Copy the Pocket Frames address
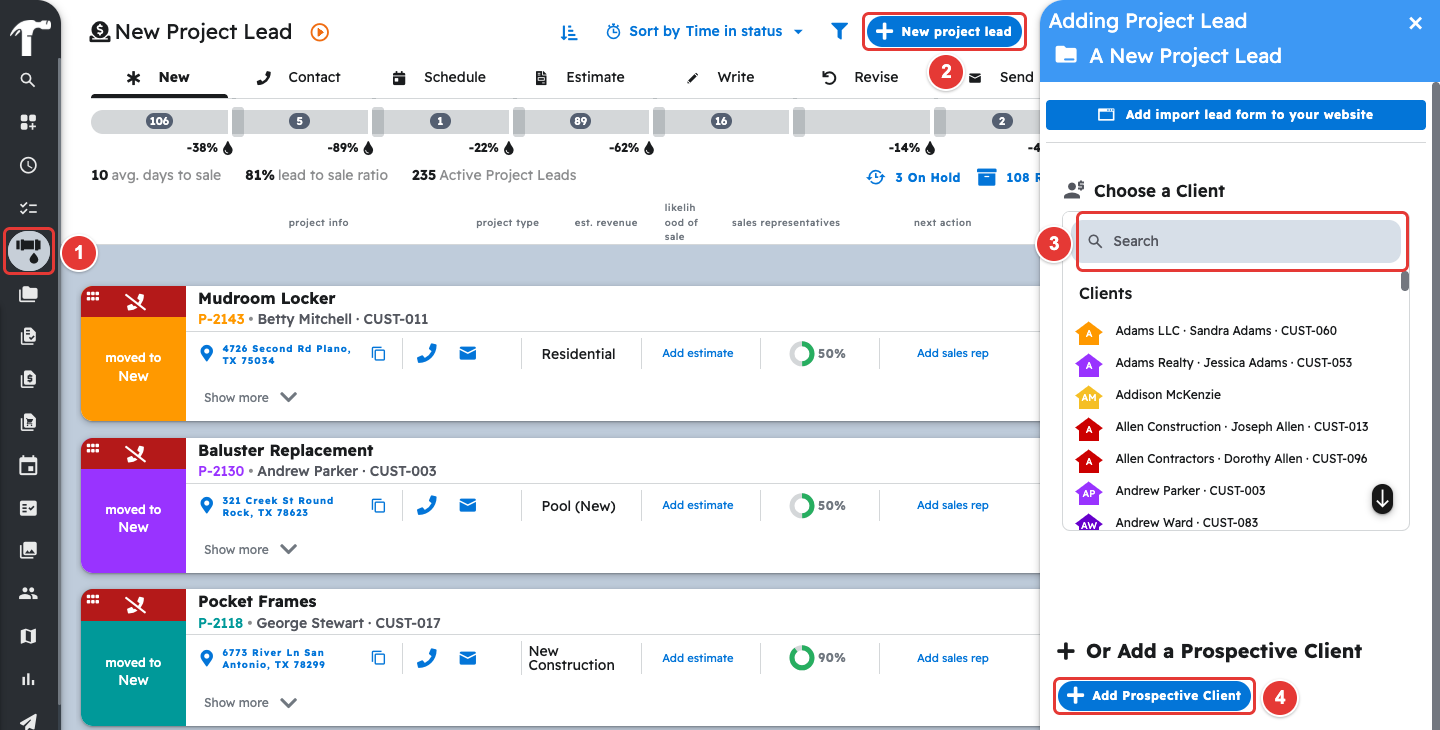This screenshot has width=1440, height=730. pos(378,658)
